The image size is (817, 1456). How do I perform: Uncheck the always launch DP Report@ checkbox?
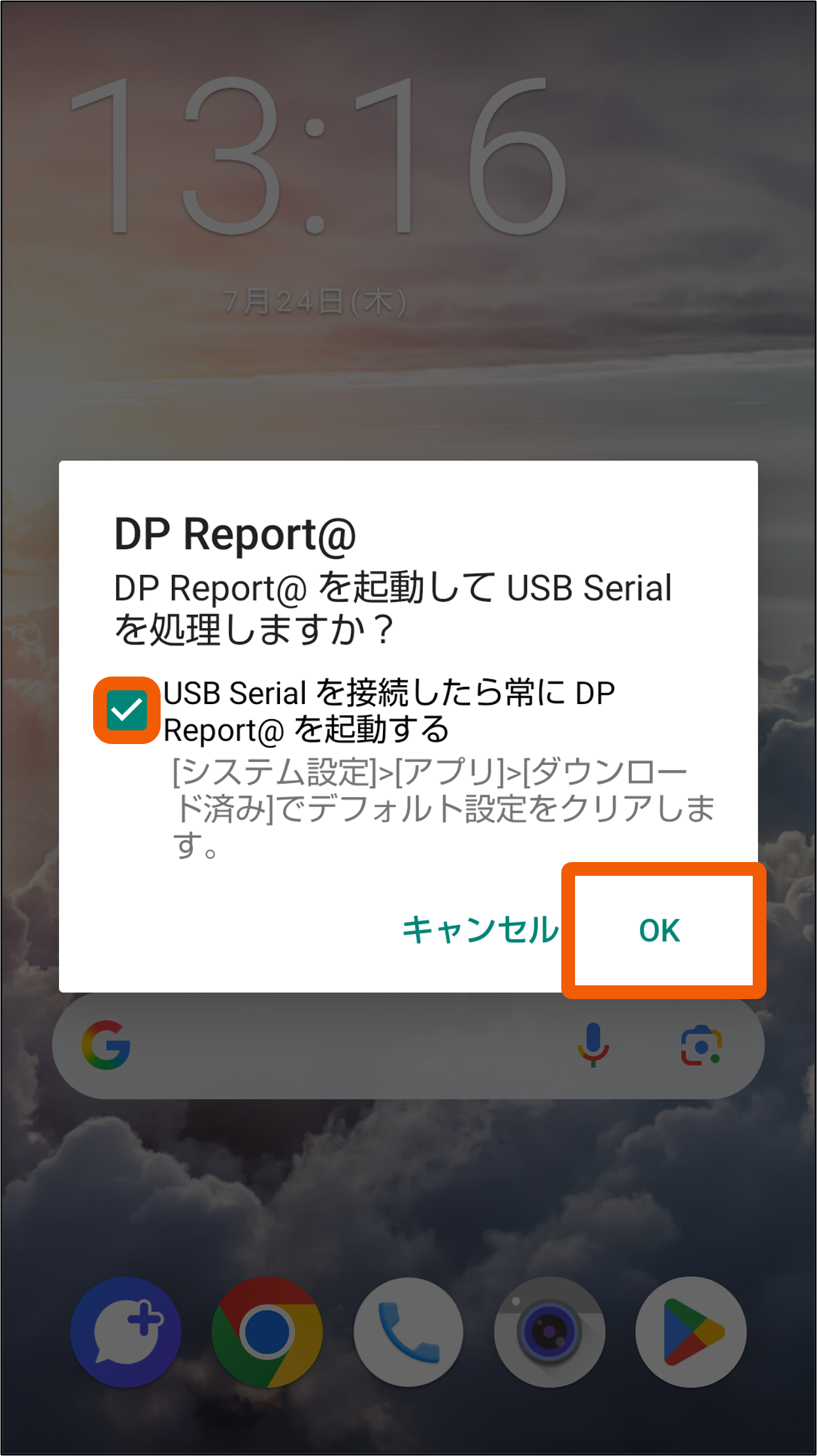click(x=127, y=710)
